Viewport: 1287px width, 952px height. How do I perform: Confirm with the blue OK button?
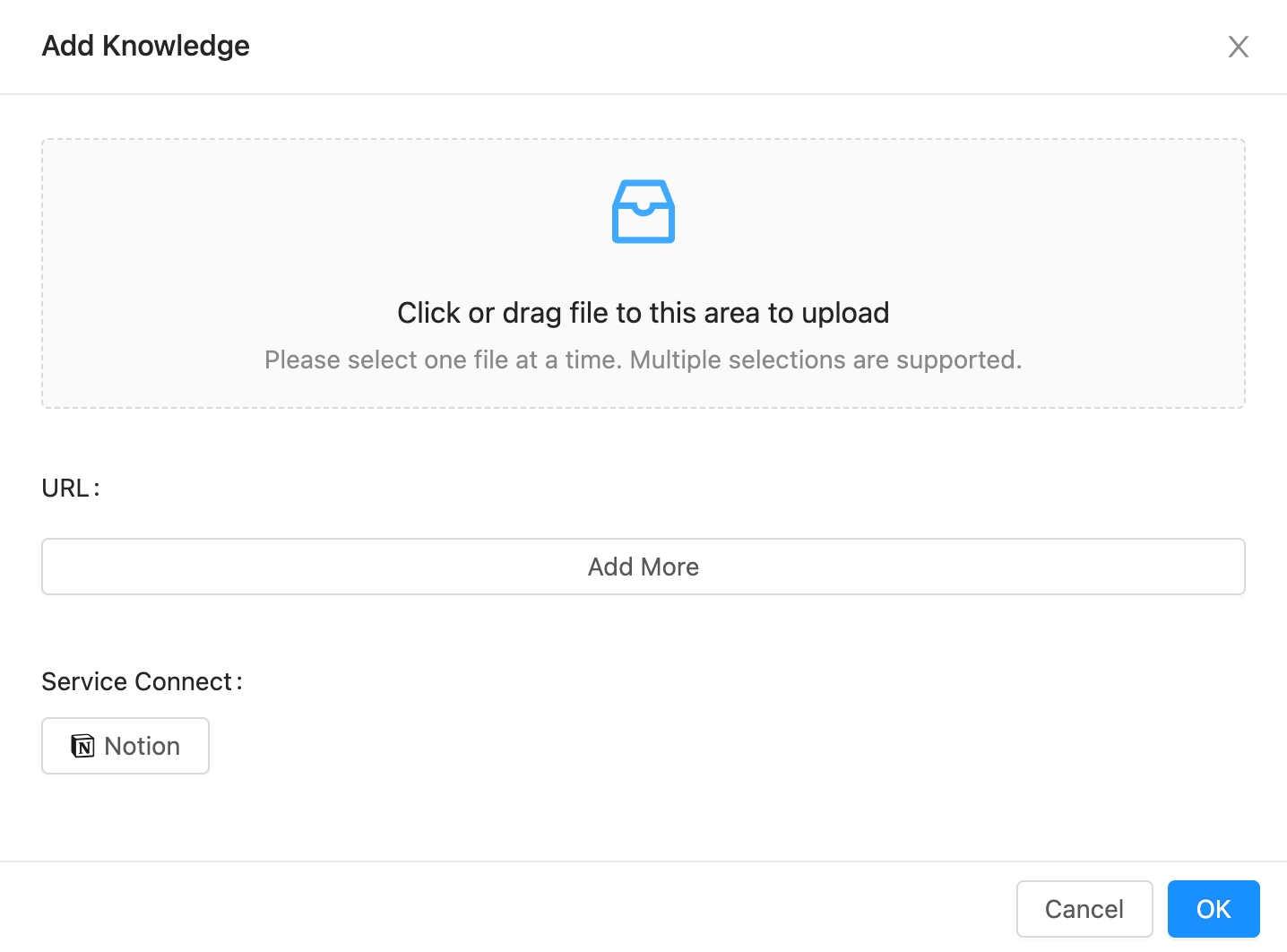(x=1213, y=909)
